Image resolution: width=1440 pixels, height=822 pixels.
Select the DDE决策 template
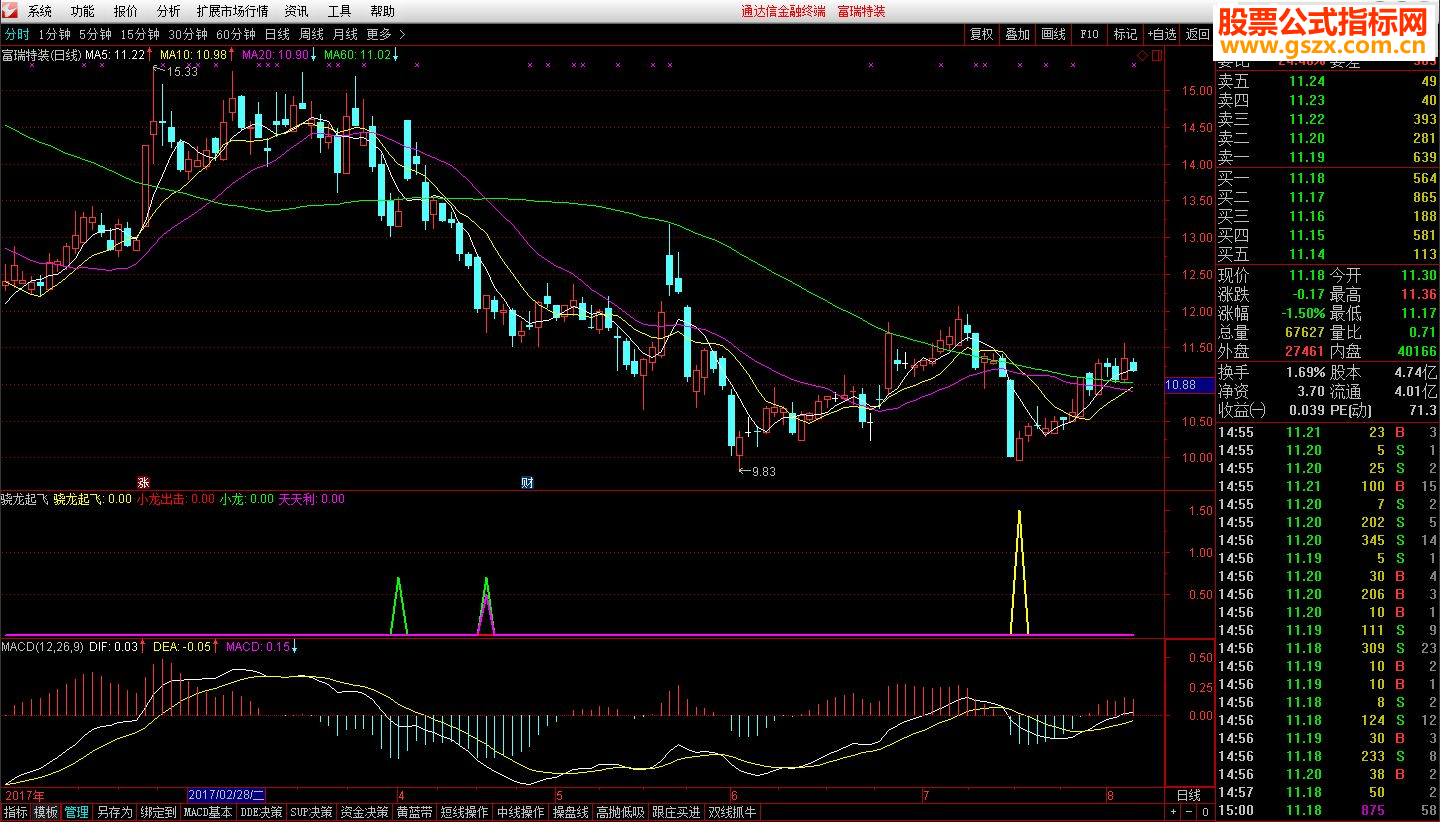(261, 813)
